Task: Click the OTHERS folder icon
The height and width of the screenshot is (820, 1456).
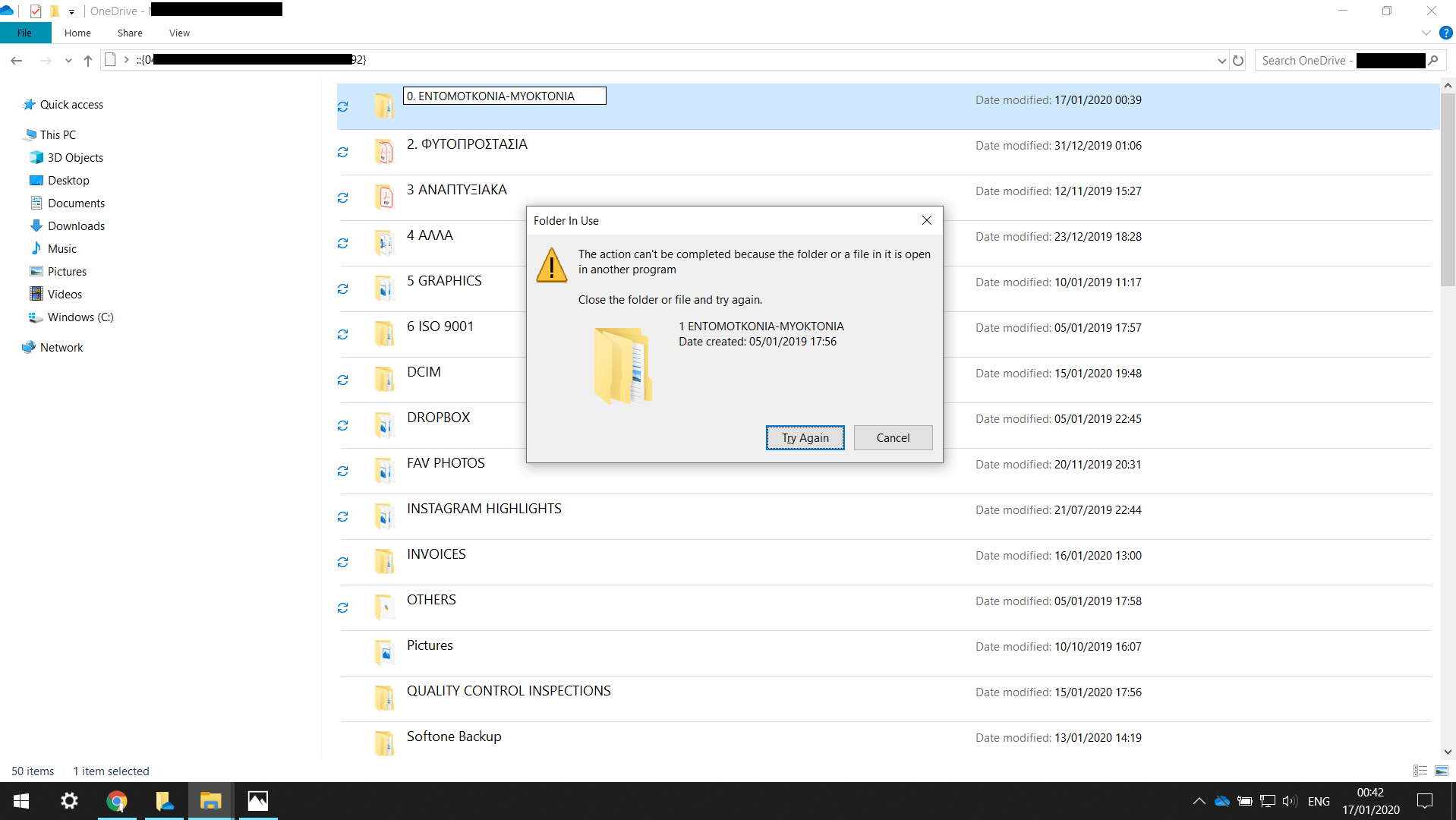Action: [x=384, y=607]
